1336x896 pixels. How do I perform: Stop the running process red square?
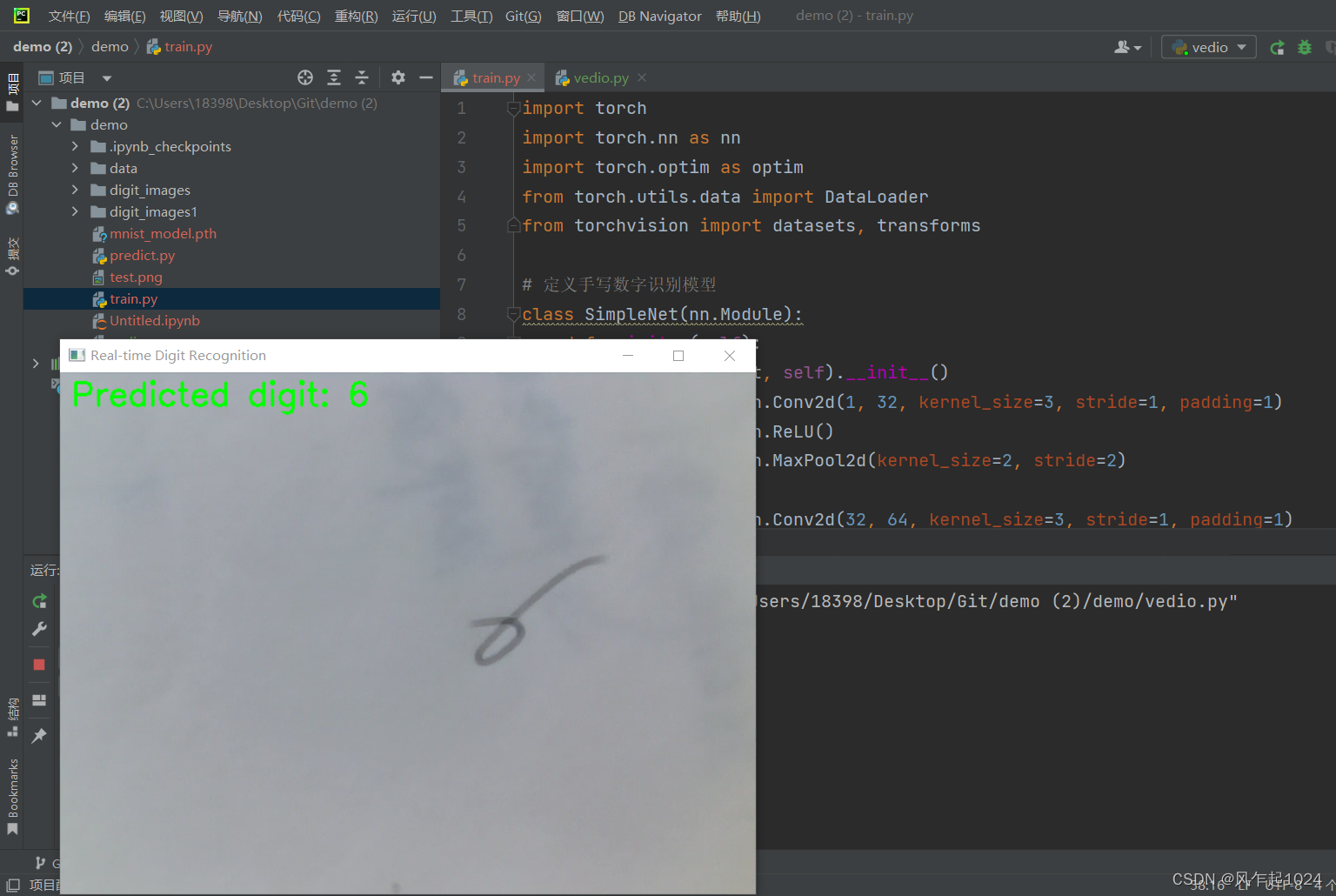tap(39, 665)
